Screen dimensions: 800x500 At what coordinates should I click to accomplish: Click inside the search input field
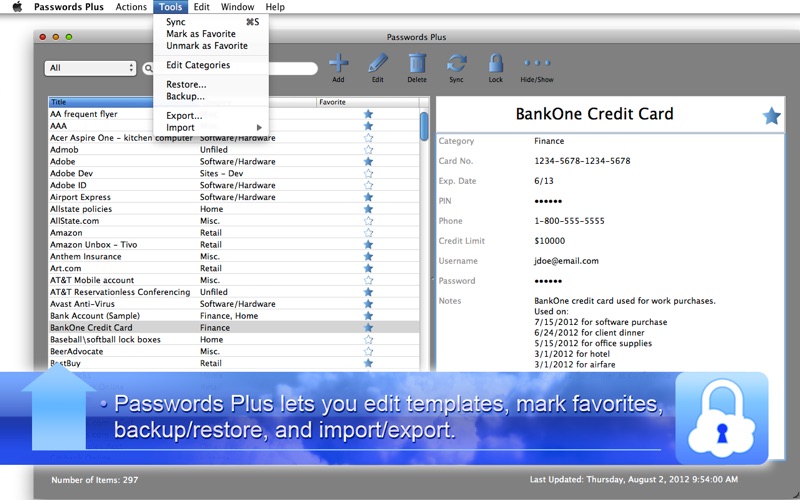(291, 68)
